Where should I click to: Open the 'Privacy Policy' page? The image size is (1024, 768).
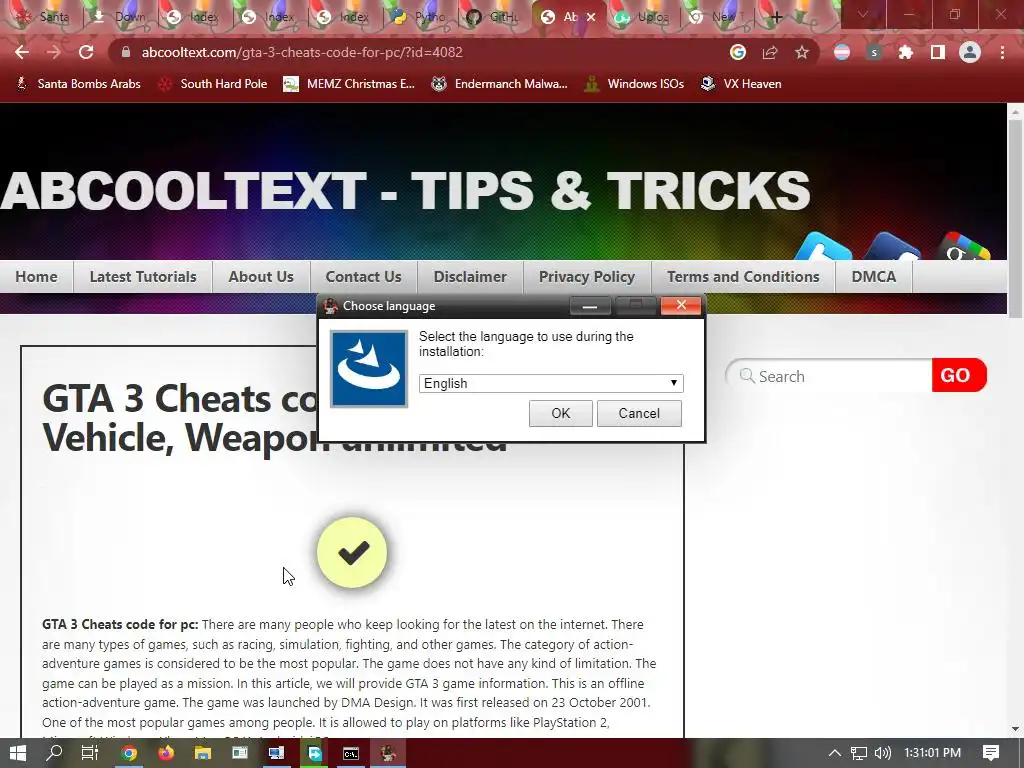click(x=587, y=277)
